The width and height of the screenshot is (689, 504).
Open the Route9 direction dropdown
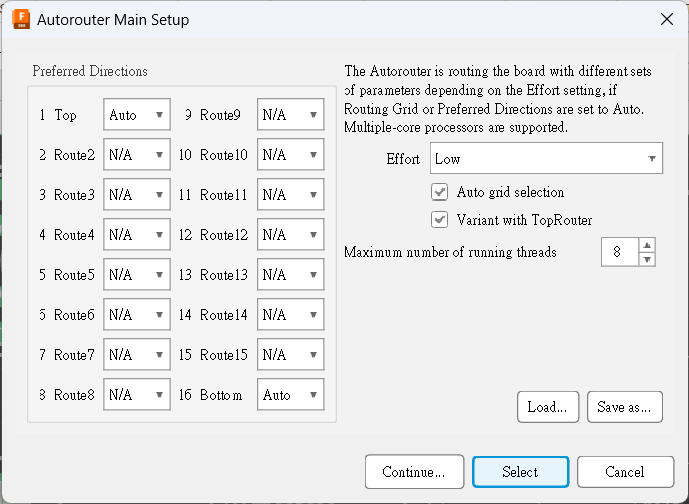(x=291, y=115)
